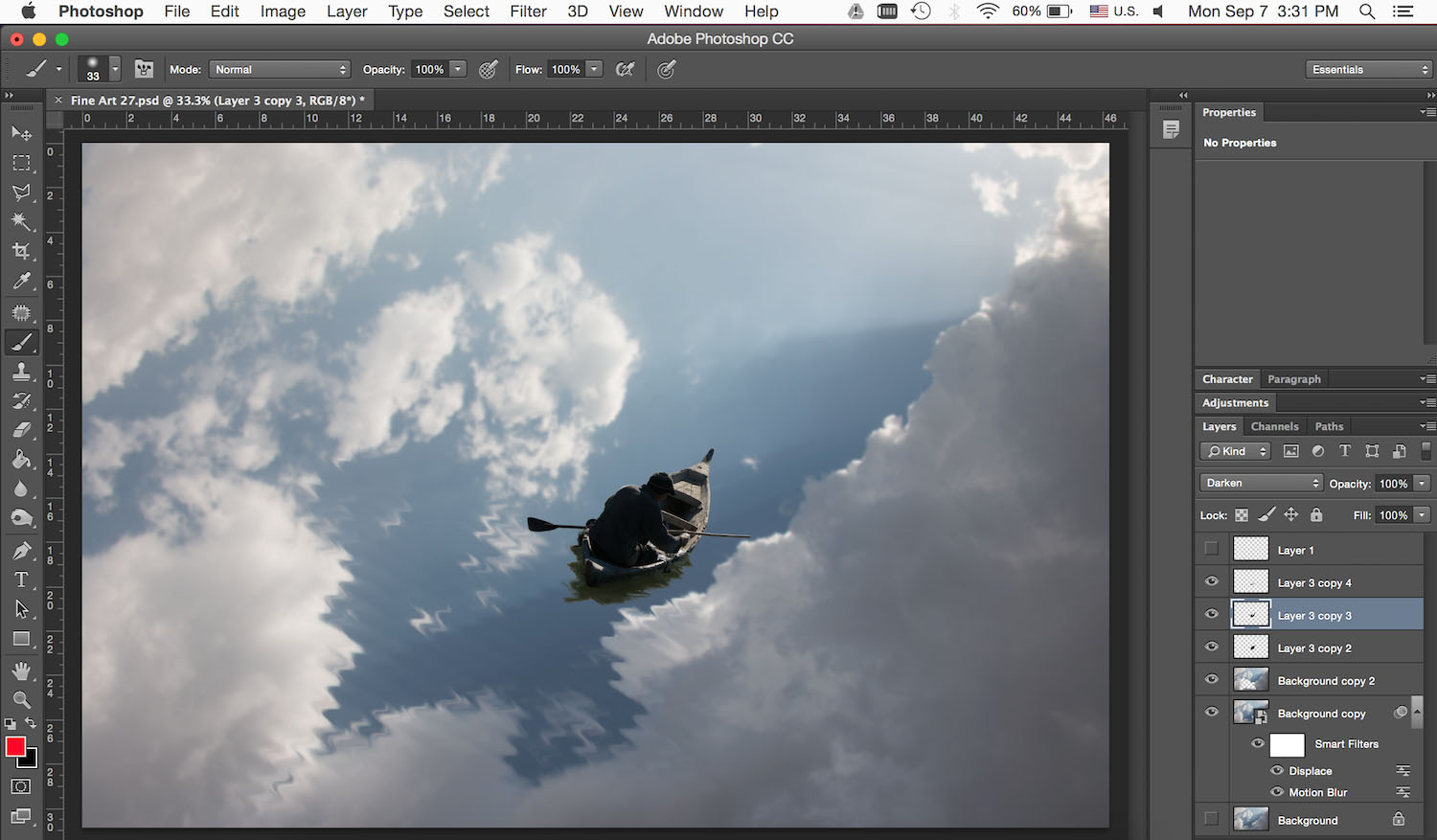Open the Image menu
The image size is (1437, 840).
[283, 11]
